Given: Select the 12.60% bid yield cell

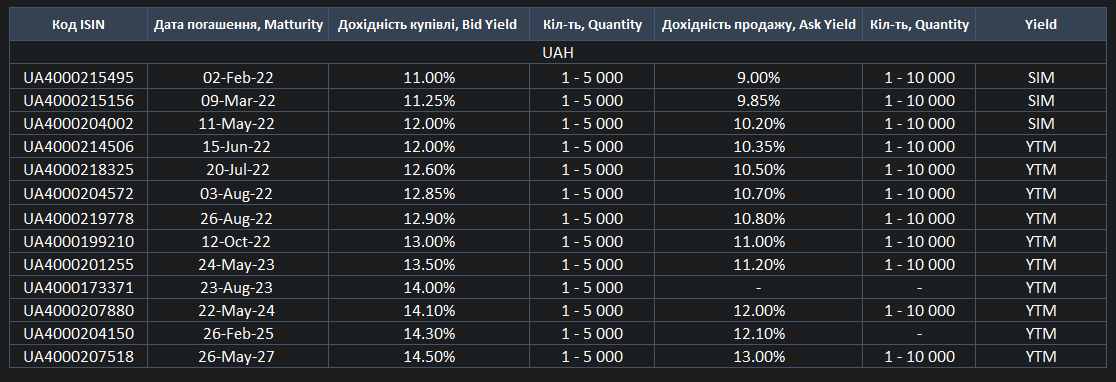Looking at the screenshot, I should pyautogui.click(x=428, y=169).
